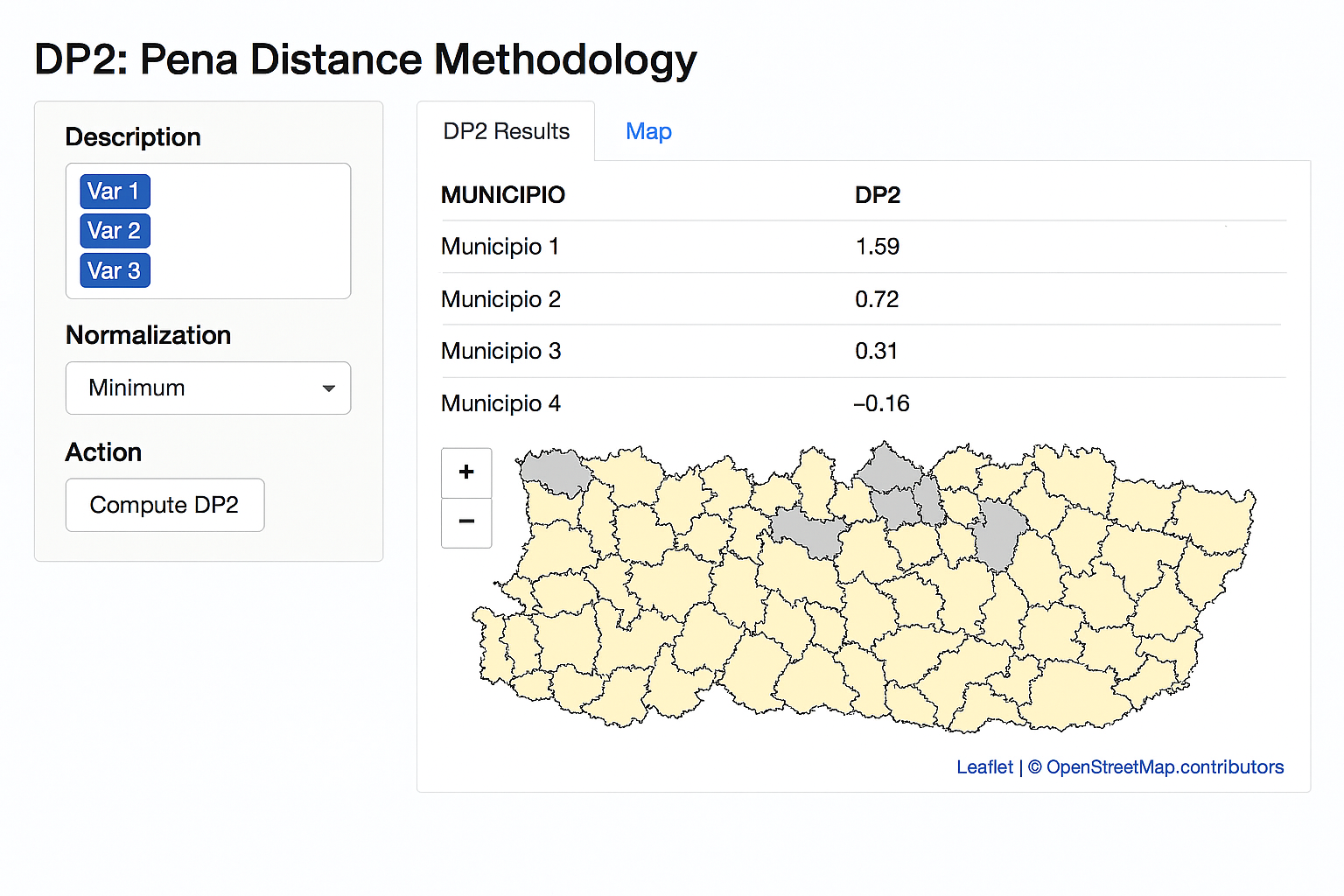
Task: Zoom in on the map
Action: [466, 472]
